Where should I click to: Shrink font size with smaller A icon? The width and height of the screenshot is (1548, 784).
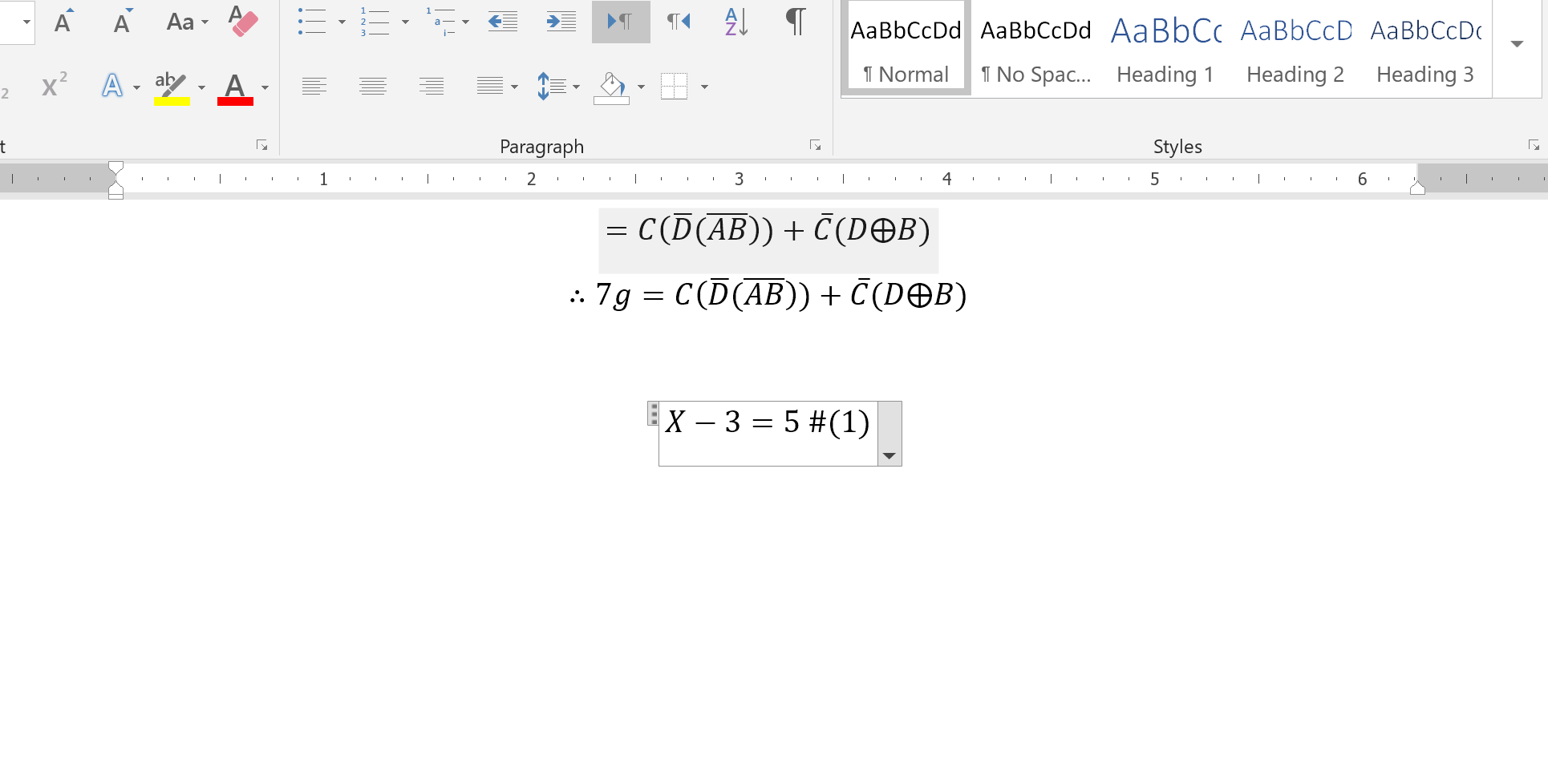(122, 22)
